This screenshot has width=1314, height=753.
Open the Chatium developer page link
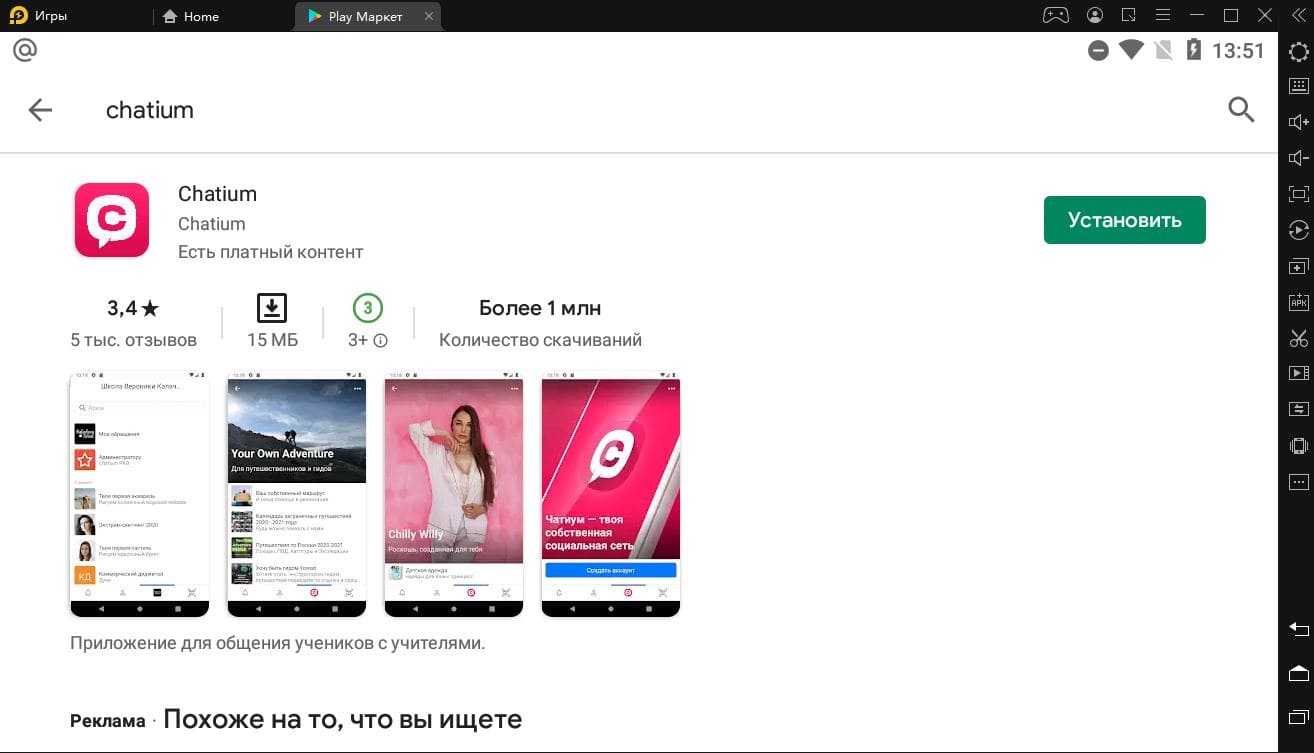point(211,224)
